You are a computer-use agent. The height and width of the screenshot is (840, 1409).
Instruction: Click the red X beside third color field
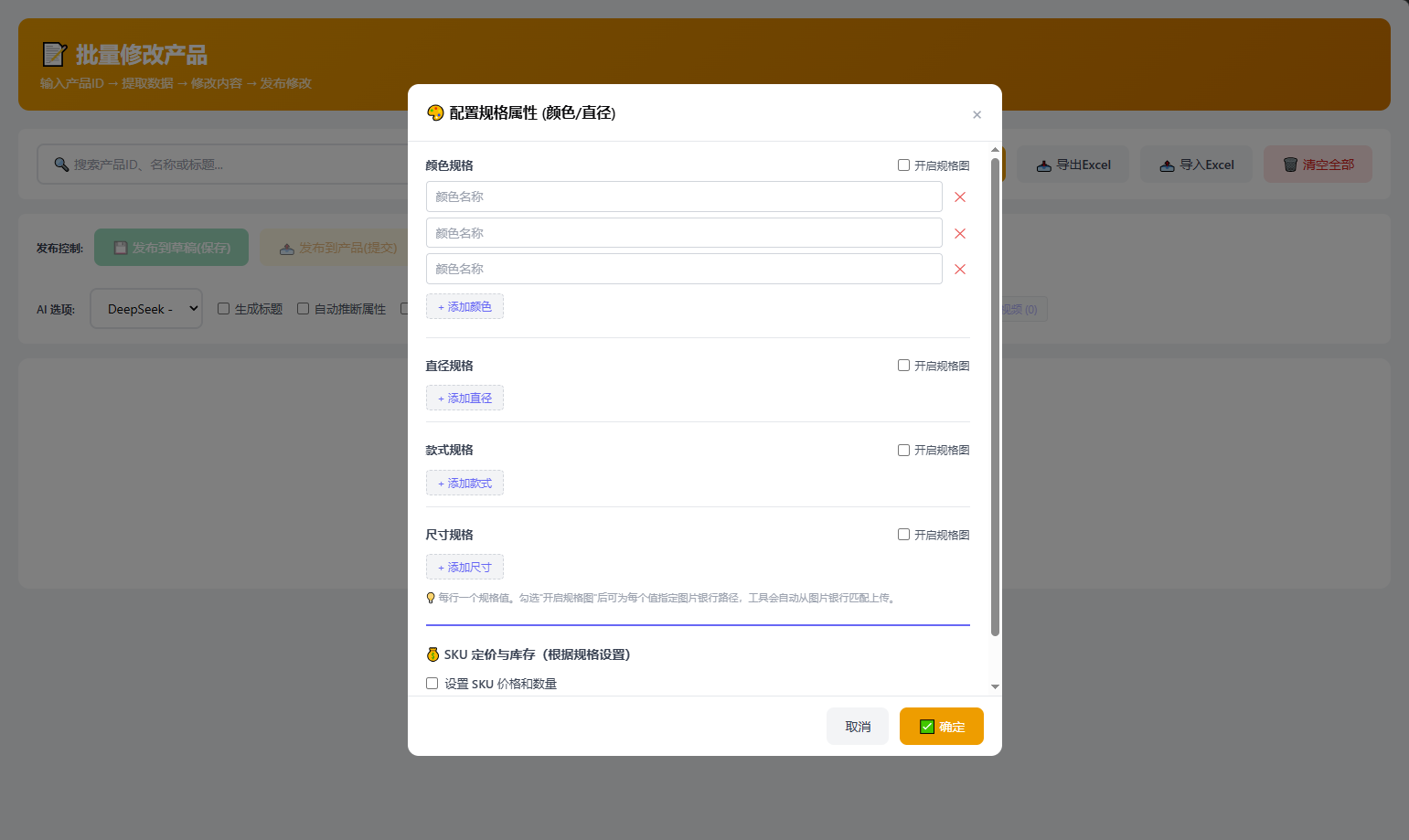(959, 270)
